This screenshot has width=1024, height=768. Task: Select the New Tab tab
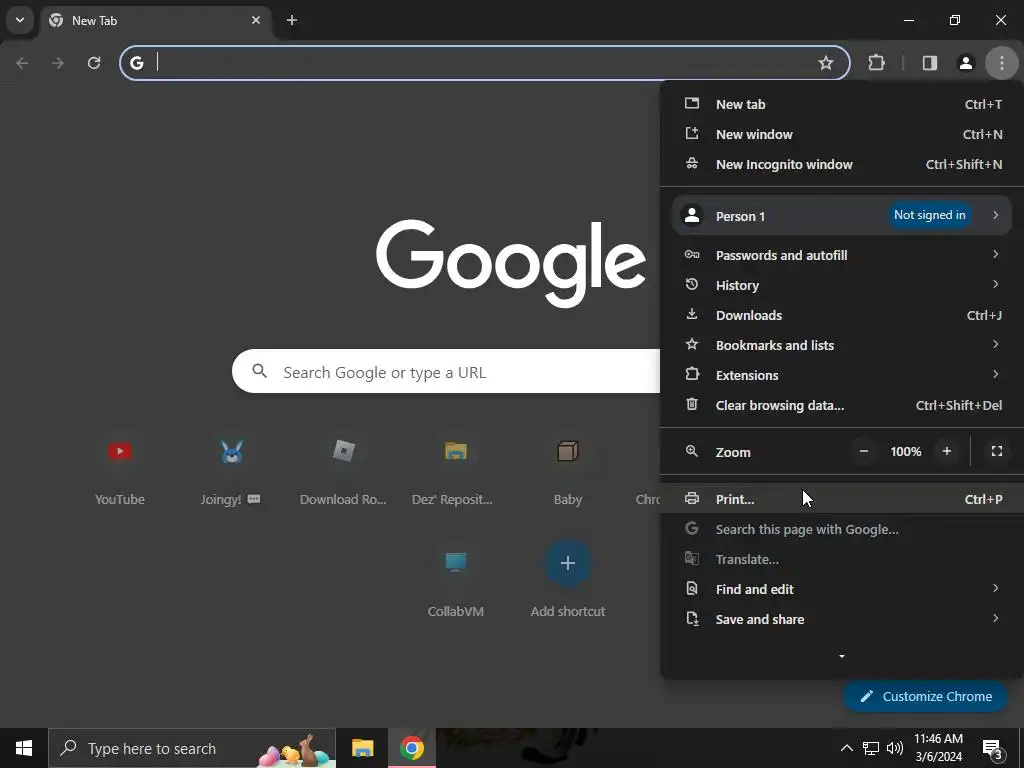pos(155,20)
